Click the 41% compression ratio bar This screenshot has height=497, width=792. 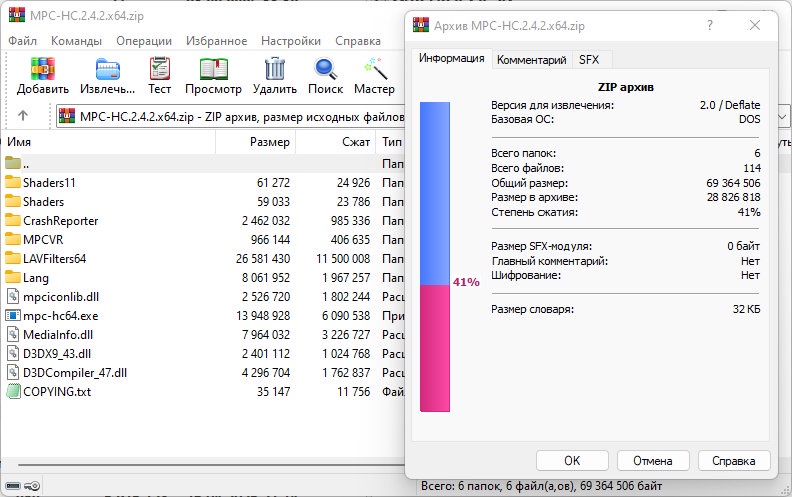point(434,257)
